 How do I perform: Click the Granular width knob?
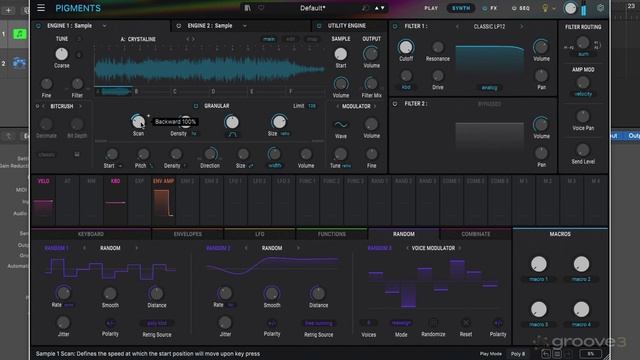tap(274, 153)
